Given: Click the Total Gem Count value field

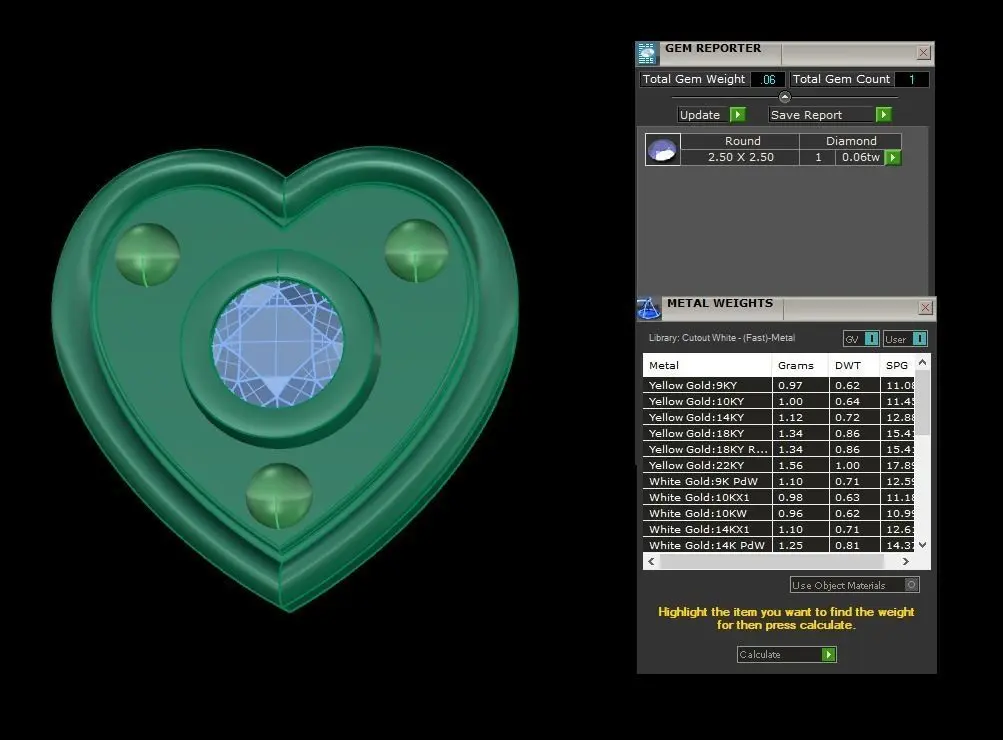Looking at the screenshot, I should click(912, 79).
